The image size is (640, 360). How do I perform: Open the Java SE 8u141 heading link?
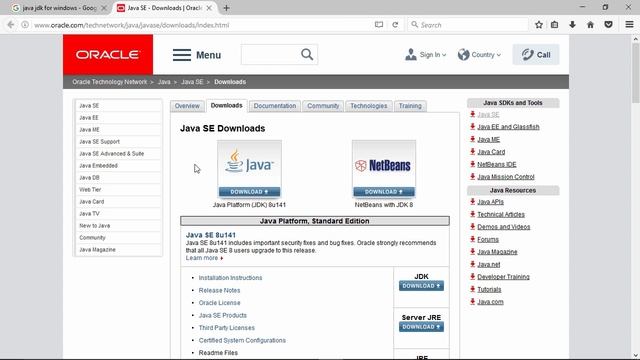[211, 235]
